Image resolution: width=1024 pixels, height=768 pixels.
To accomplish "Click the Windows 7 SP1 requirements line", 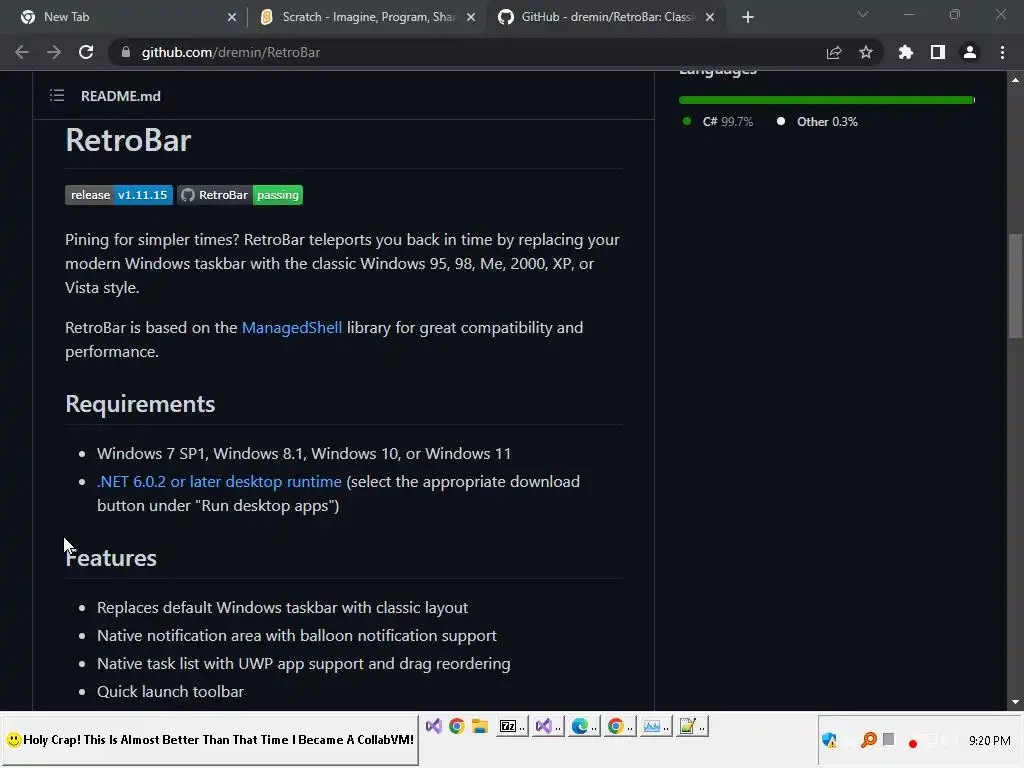I will click(x=304, y=453).
